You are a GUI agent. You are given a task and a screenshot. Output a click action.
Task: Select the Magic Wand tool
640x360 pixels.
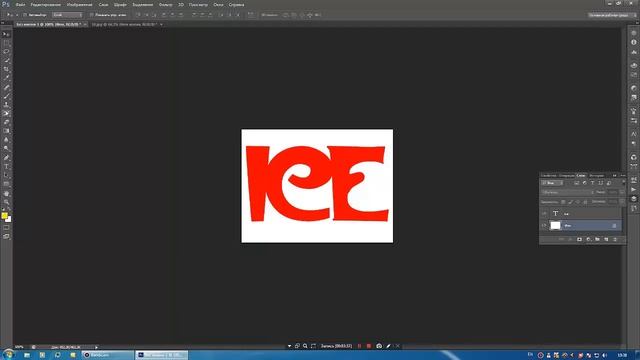tap(6, 60)
